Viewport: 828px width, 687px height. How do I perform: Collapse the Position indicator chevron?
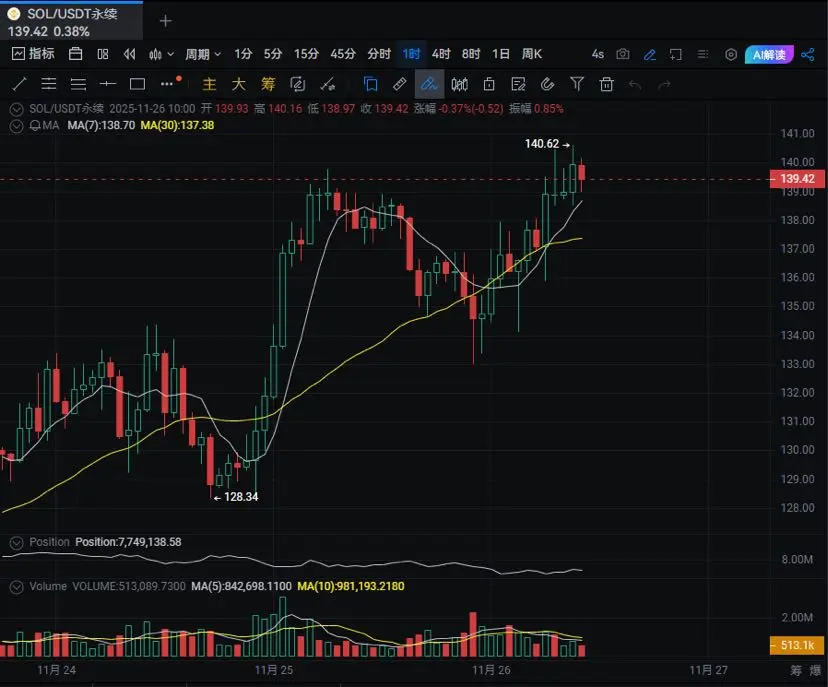pos(16,543)
